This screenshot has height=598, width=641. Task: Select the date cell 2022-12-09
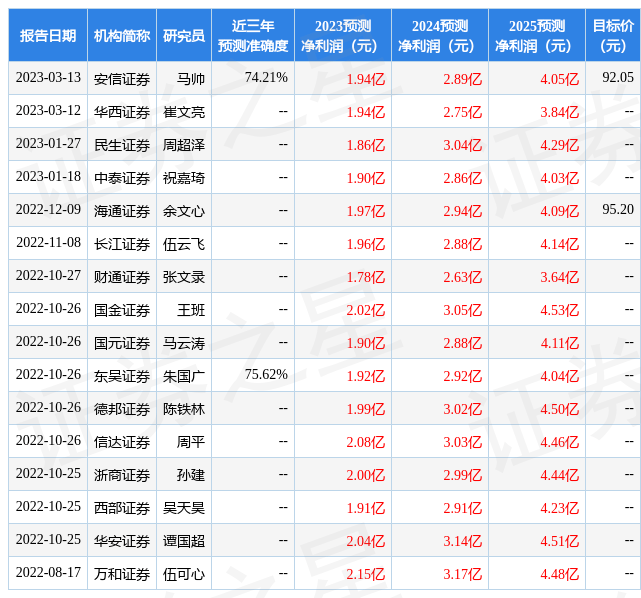pyautogui.click(x=48, y=210)
